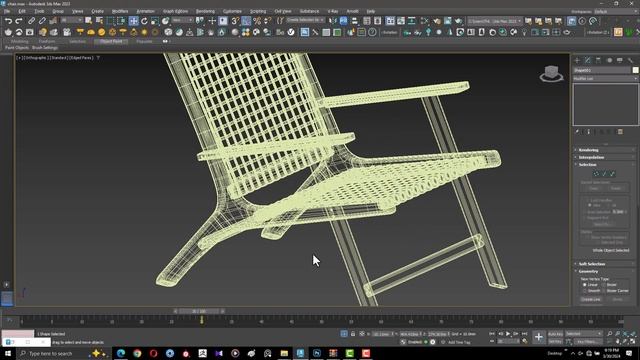Choose the Select and Scale tool

tap(155, 20)
